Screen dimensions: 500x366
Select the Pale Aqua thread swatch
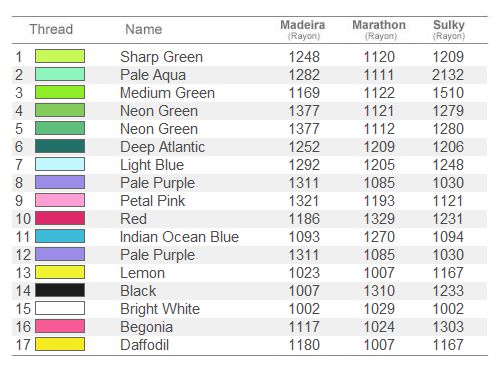pyautogui.click(x=60, y=74)
